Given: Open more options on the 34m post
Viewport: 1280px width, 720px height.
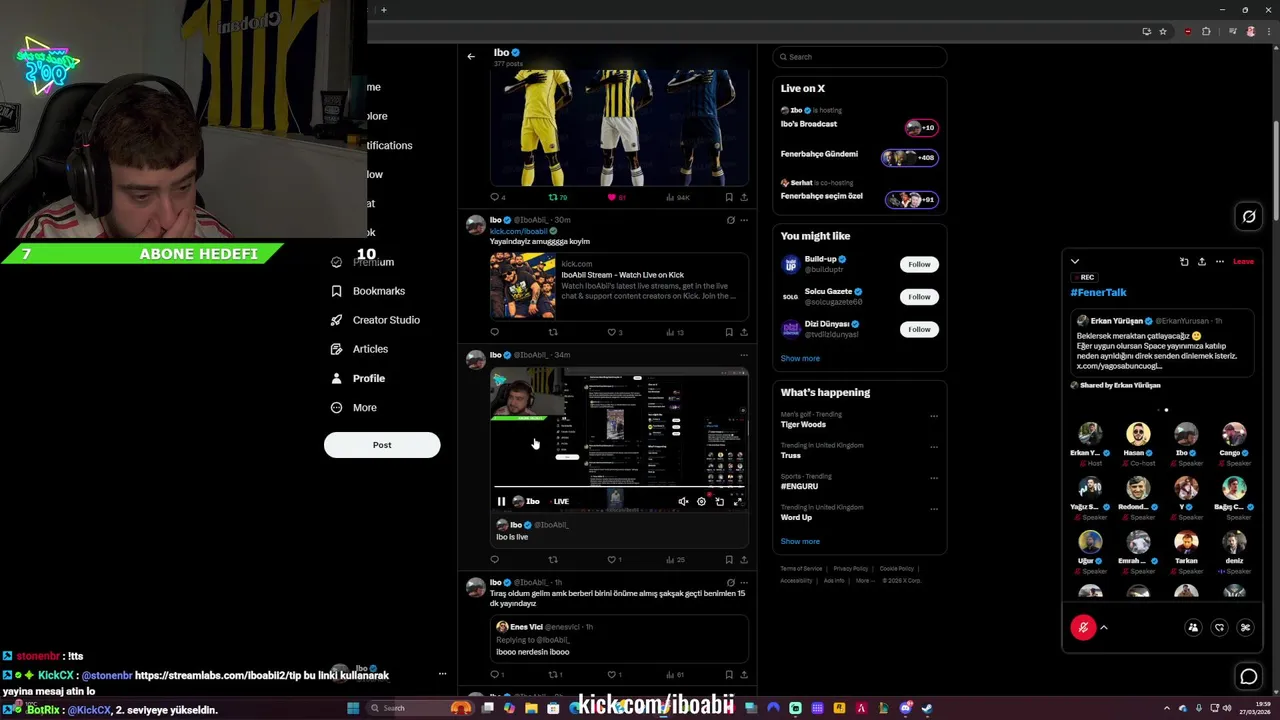Looking at the screenshot, I should [x=743, y=355].
